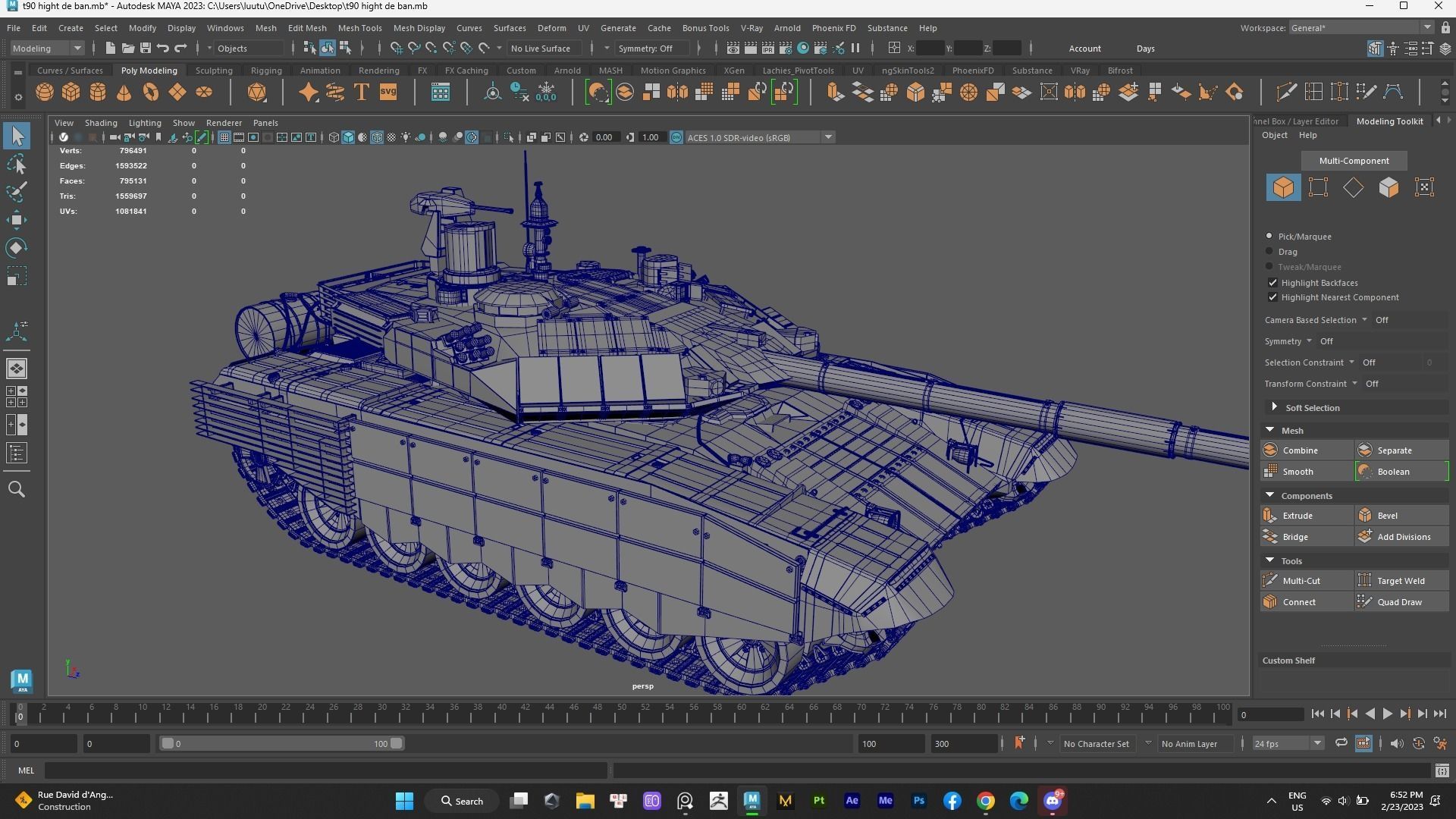This screenshot has width=1456, height=819.
Task: Open the Workspace General dropdown
Action: tap(1360, 28)
